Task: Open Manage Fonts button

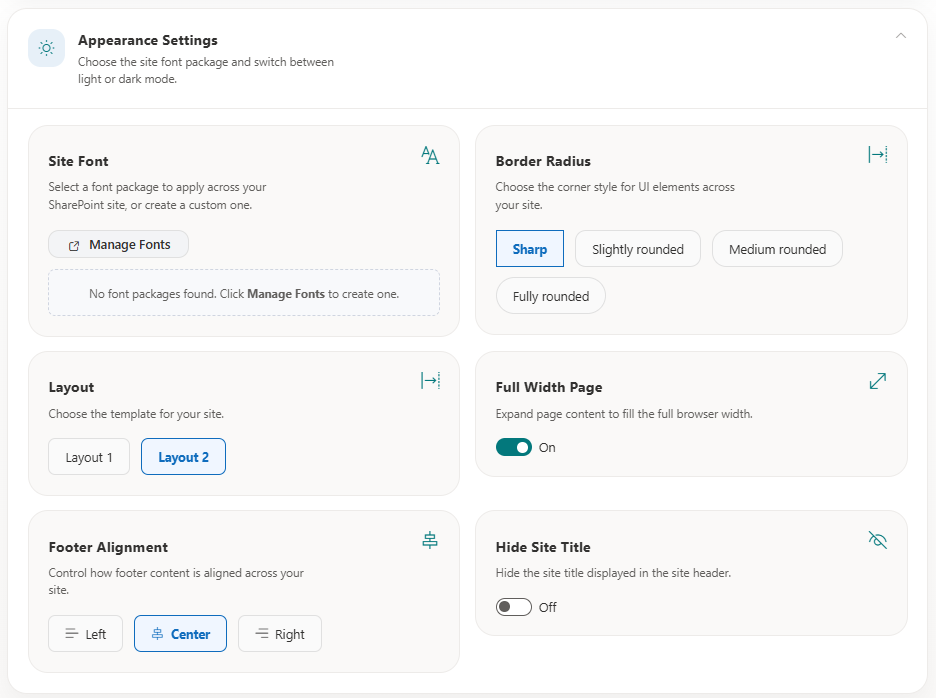Action: pyautogui.click(x=118, y=245)
